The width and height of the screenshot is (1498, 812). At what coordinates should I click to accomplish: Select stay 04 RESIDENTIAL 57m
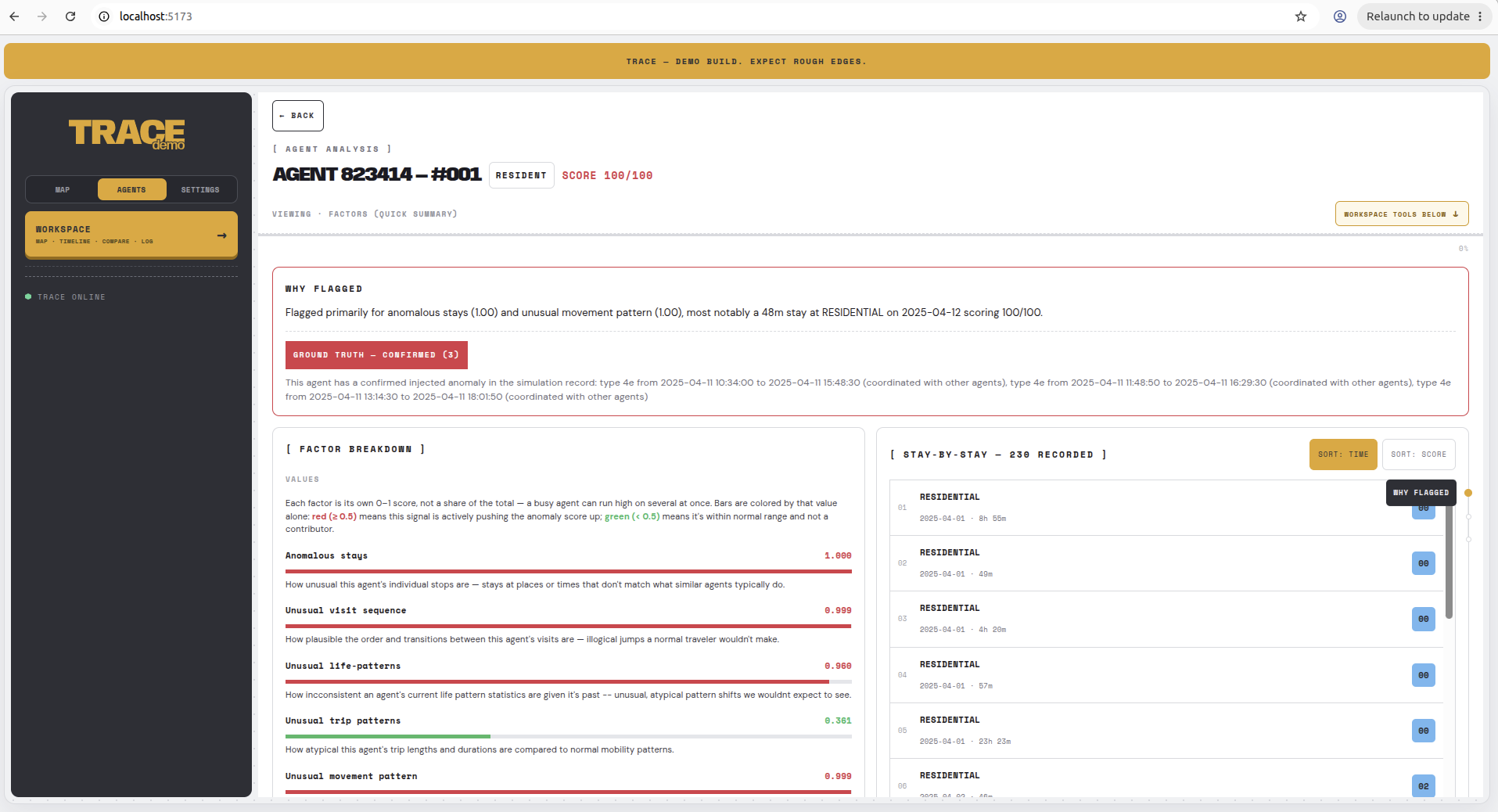1166,675
